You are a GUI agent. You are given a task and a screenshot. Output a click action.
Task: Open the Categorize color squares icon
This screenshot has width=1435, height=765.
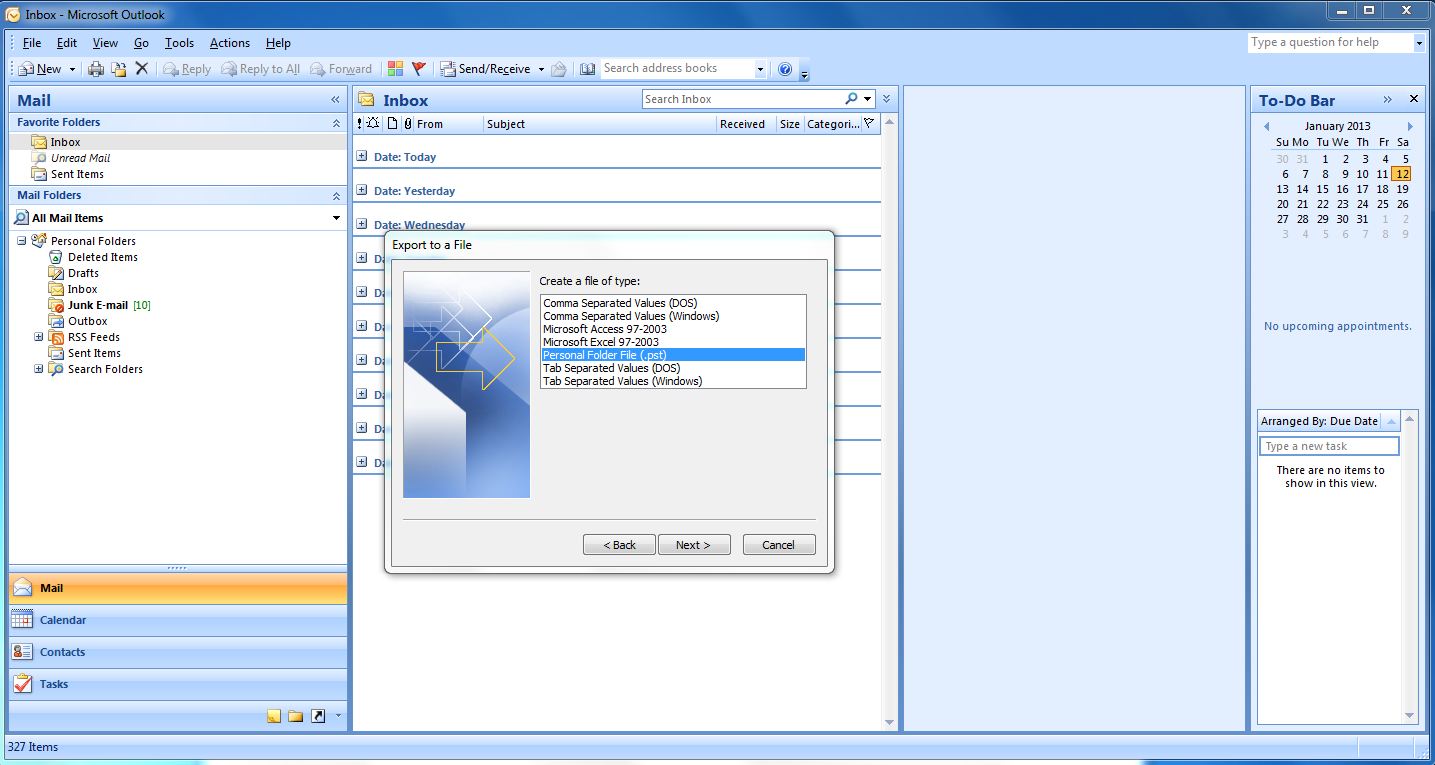[396, 69]
